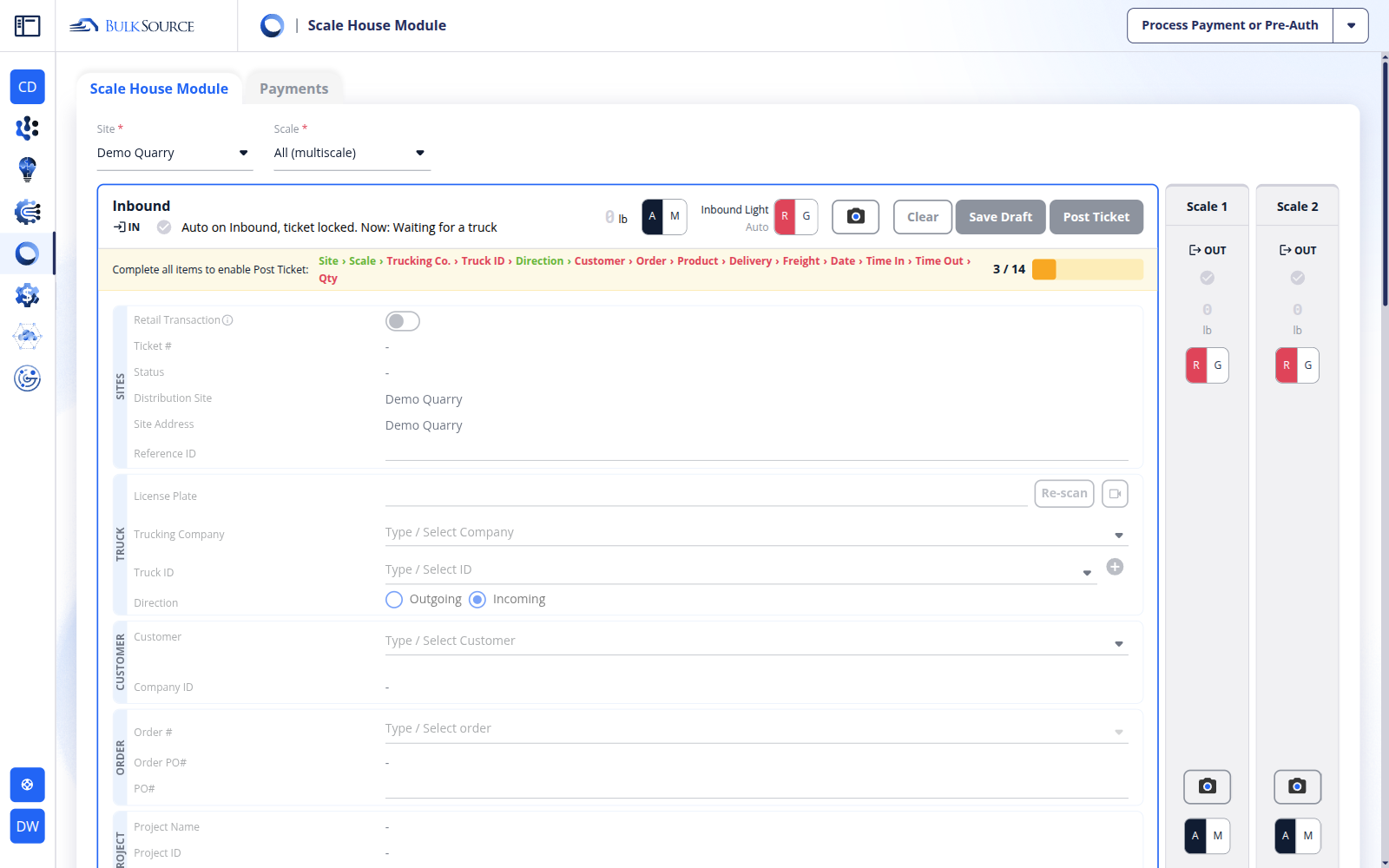1389x868 pixels.
Task: Click the Post Ticket button
Action: click(x=1096, y=217)
